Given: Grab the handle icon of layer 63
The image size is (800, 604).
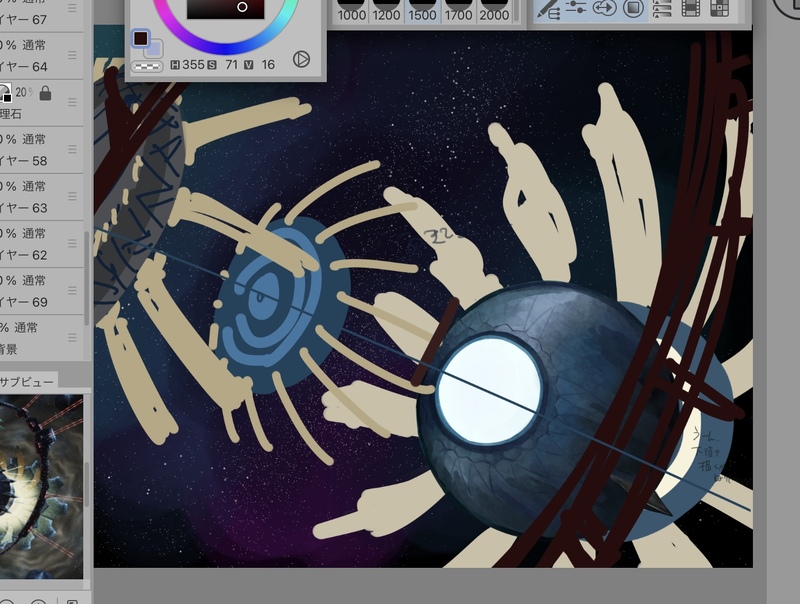Looking at the screenshot, I should click(72, 196).
